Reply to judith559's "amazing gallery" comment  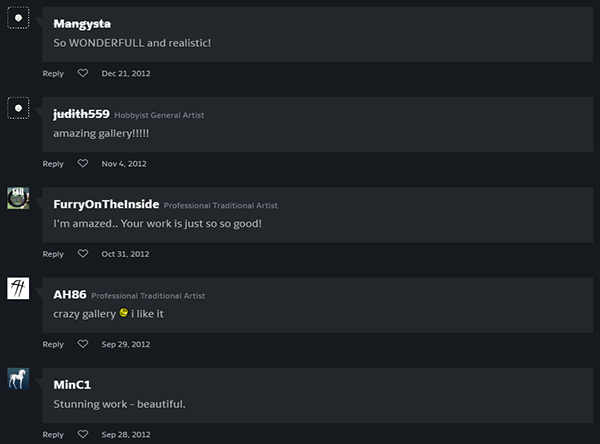coord(53,164)
